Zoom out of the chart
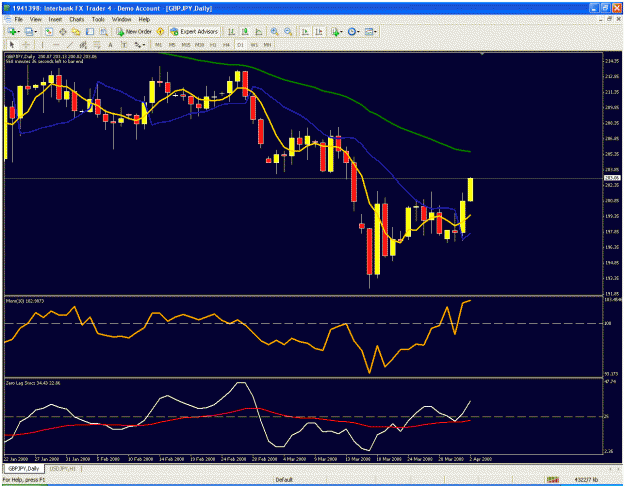Image resolution: width=625 pixels, height=486 pixels. (x=288, y=31)
